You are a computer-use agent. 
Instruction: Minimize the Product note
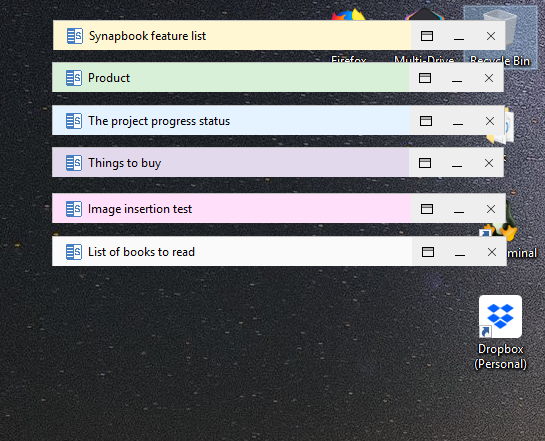tap(457, 78)
